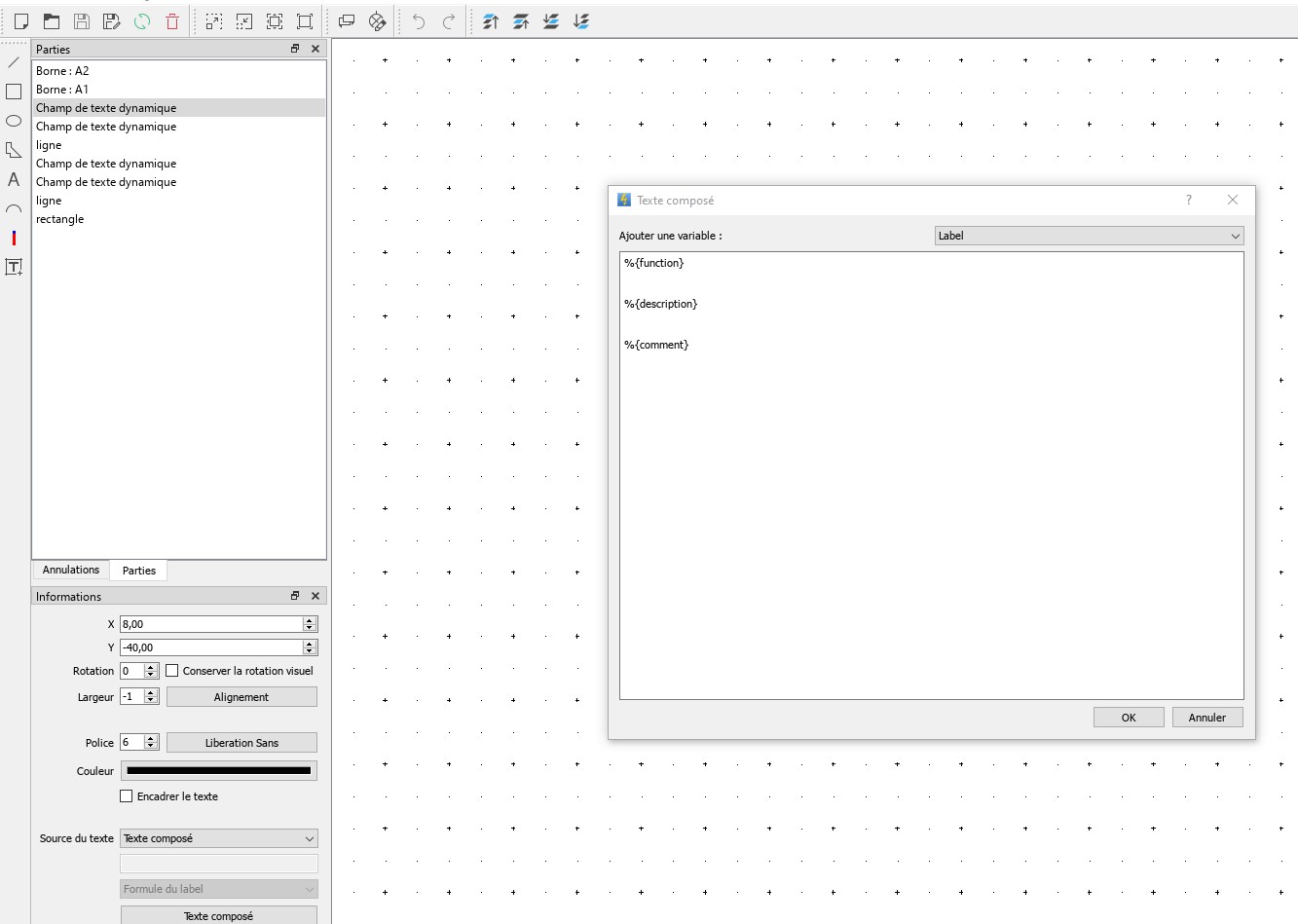Select the dynamic text field tool
1298x924 pixels.
click(14, 267)
